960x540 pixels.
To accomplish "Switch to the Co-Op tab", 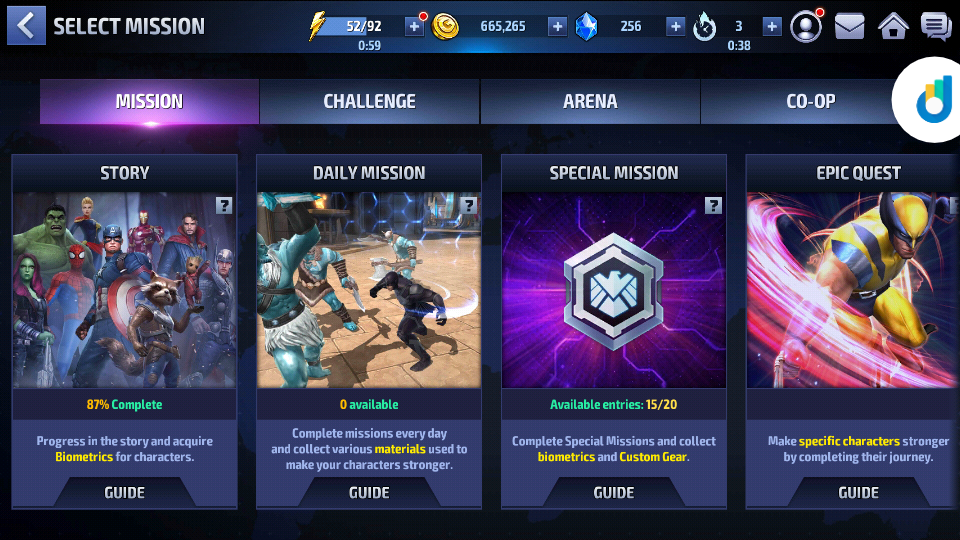I will pos(811,101).
